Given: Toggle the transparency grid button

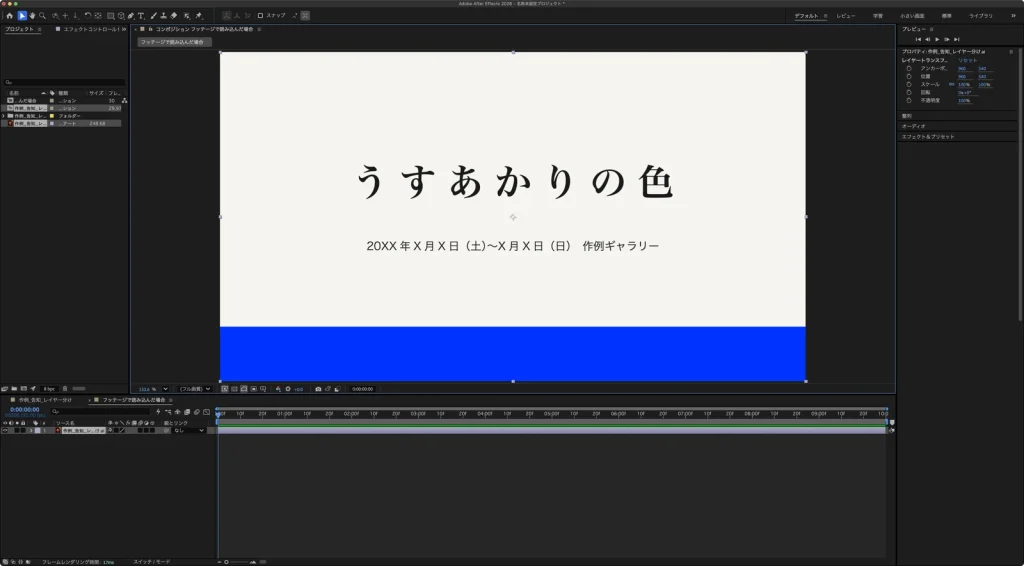Looking at the screenshot, I should point(234,389).
